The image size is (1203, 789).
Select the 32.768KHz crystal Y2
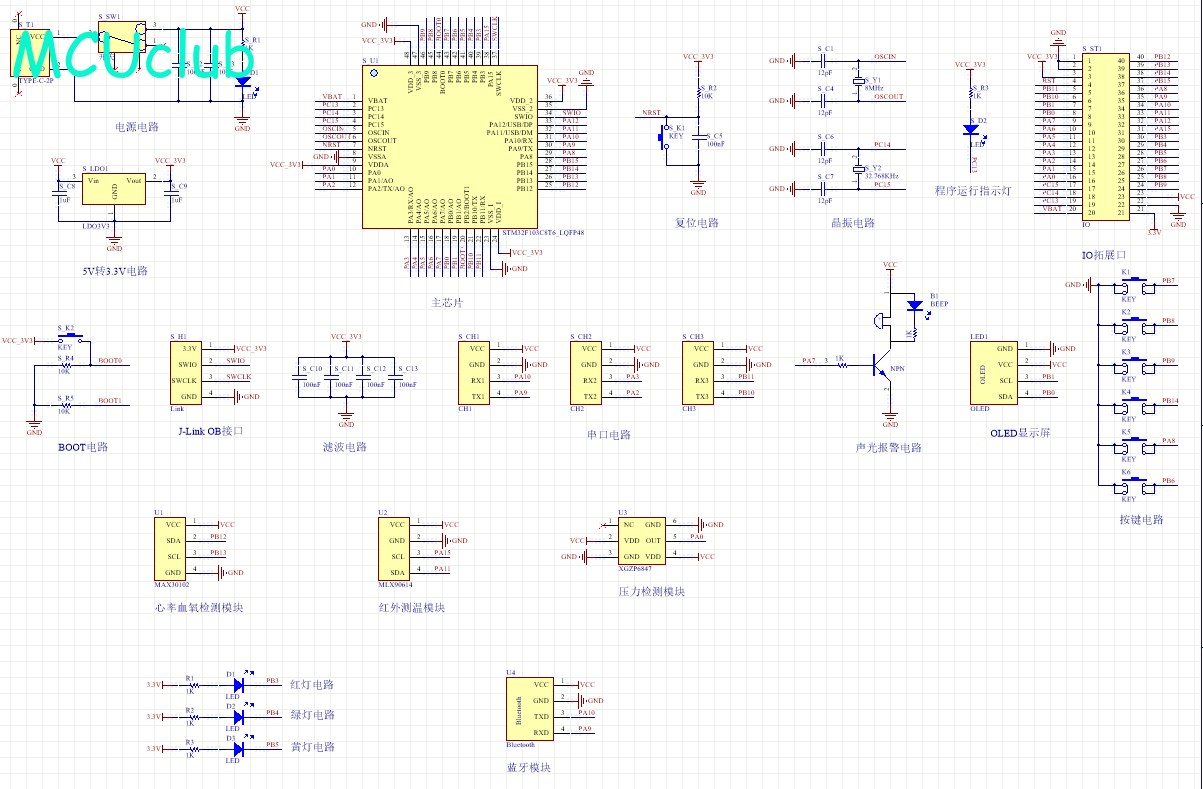tap(857, 170)
